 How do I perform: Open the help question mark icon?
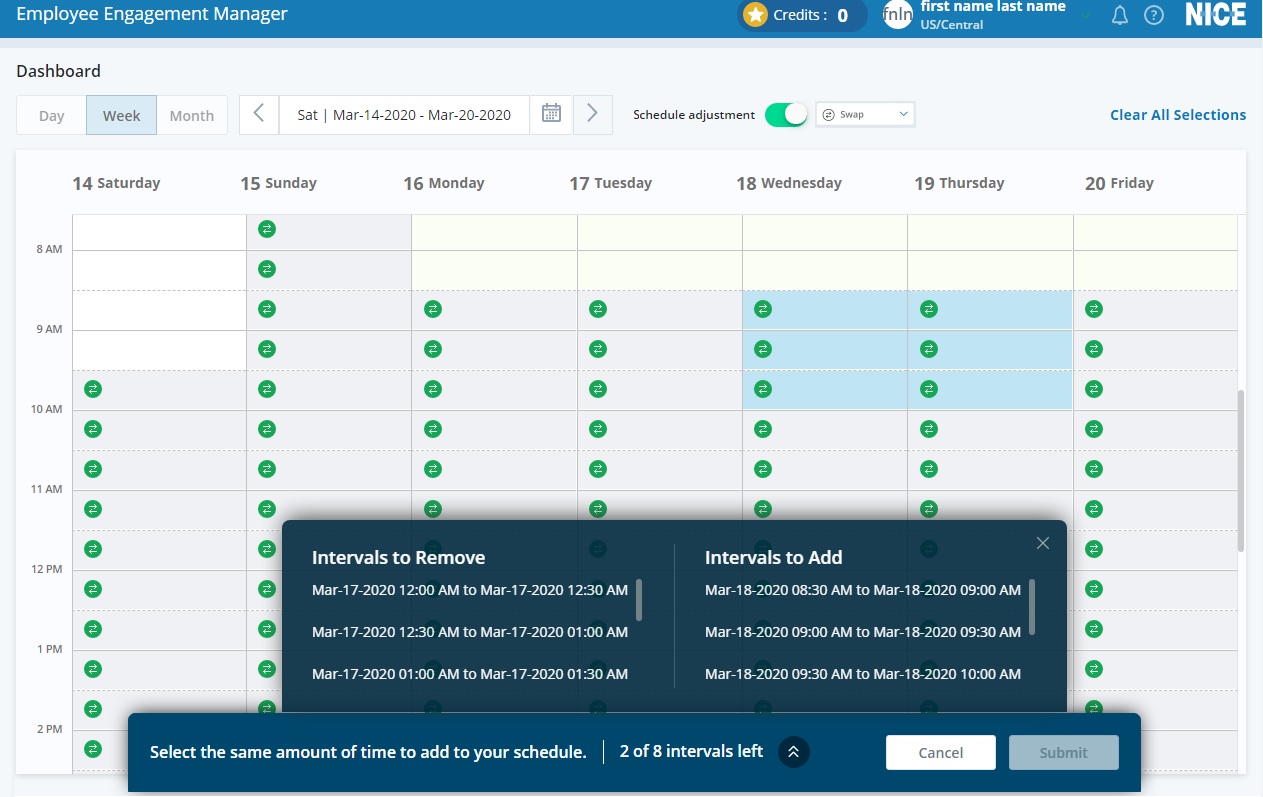pos(1154,15)
